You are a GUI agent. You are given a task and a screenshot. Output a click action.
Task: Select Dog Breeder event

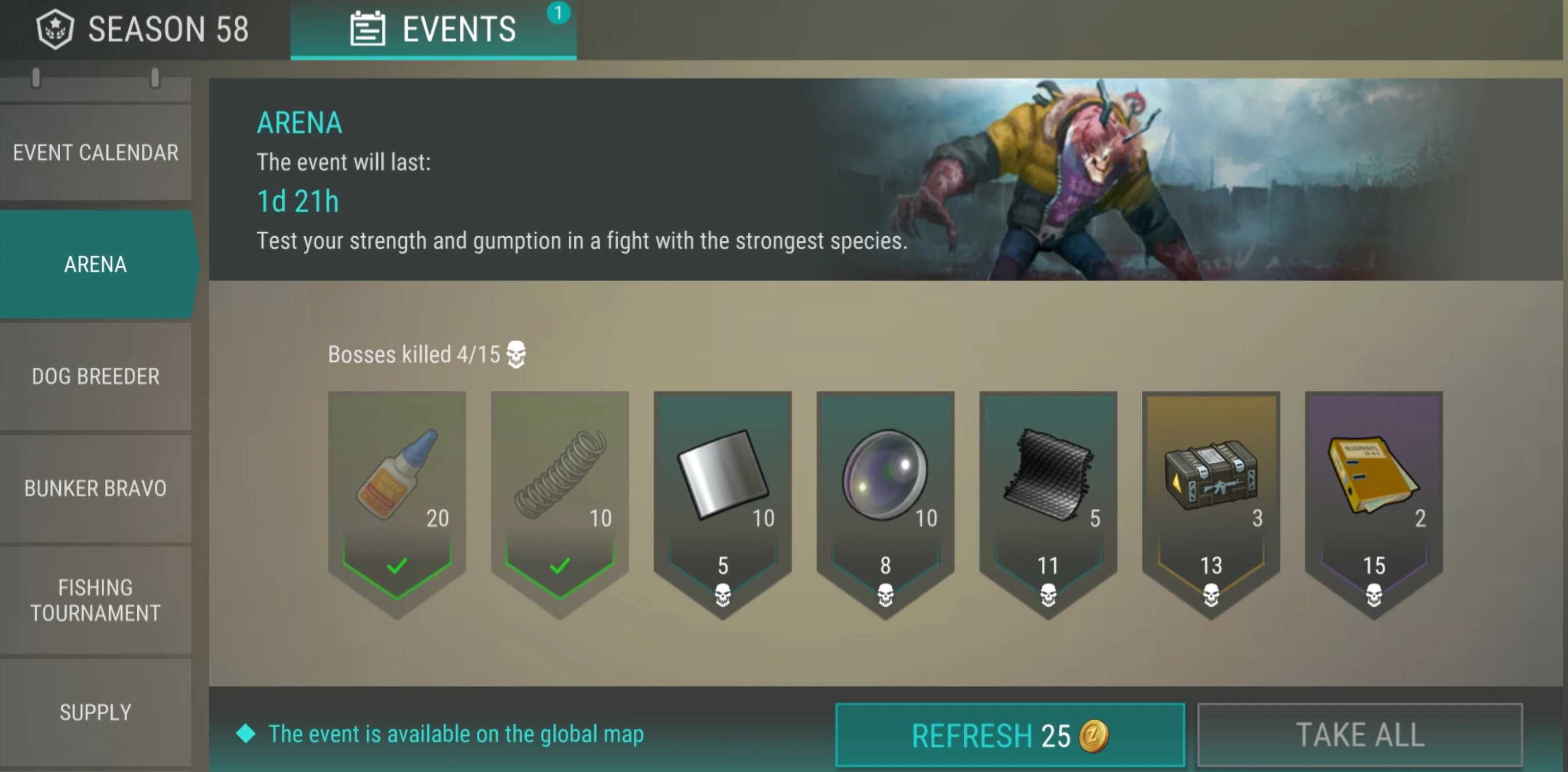tap(95, 376)
